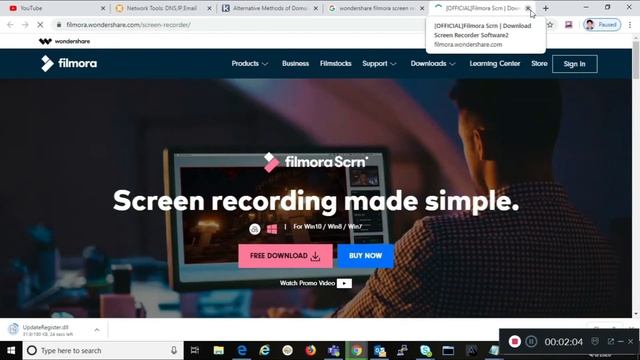Open the Filmstocks menu item
Viewport: 640px width, 360px height.
click(336, 64)
